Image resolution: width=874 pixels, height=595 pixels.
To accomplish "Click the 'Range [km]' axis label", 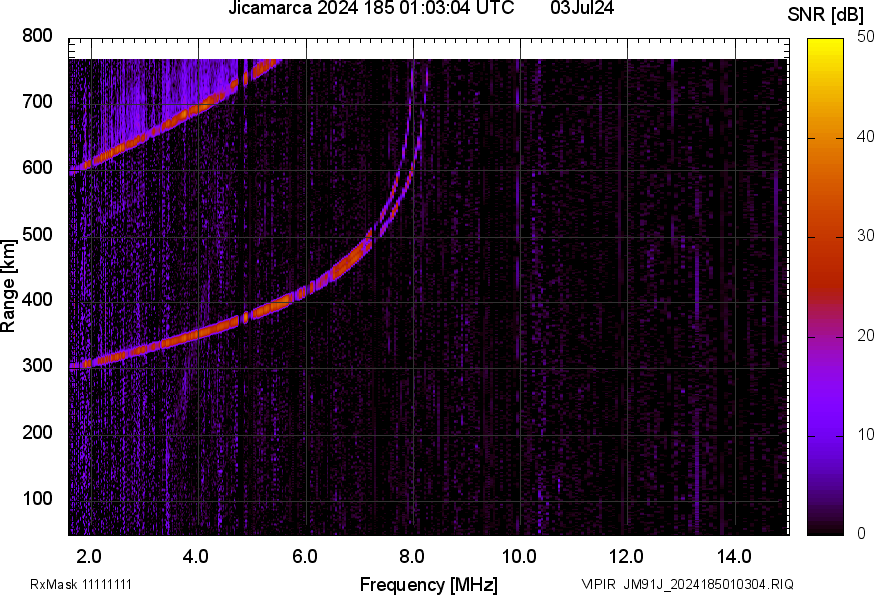I will tap(8, 286).
